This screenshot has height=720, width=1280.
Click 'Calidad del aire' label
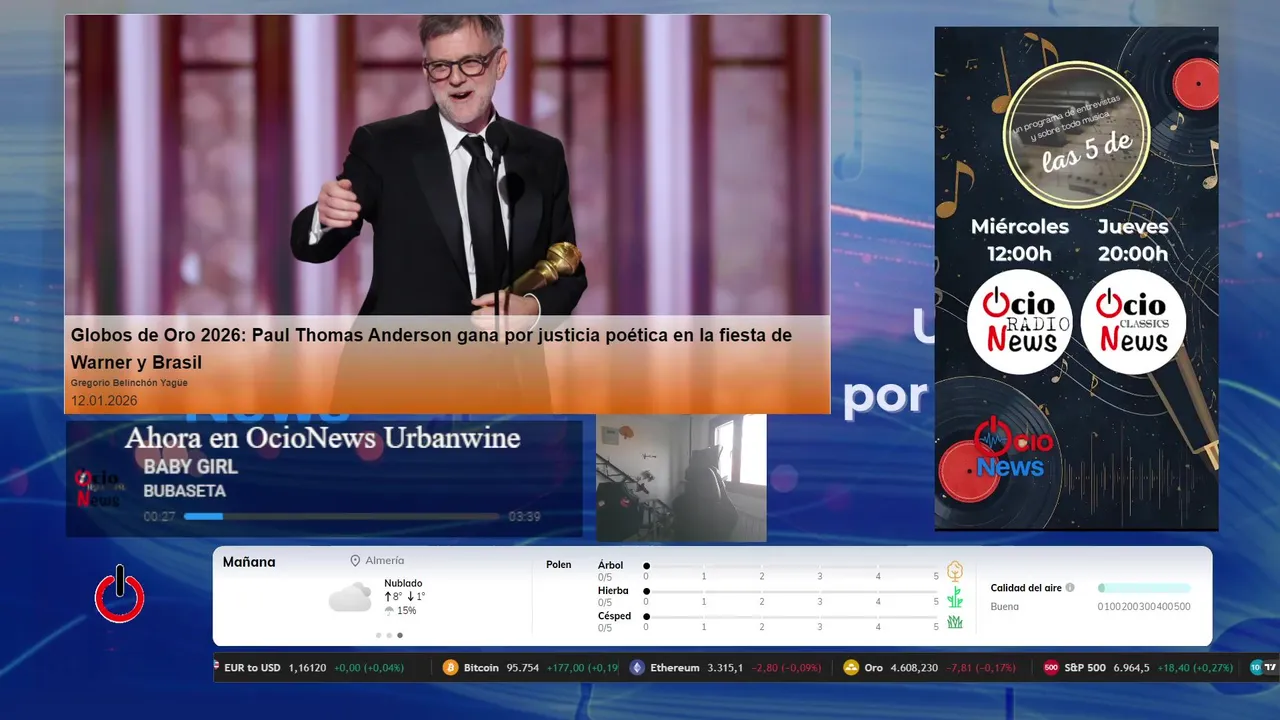coord(1026,588)
